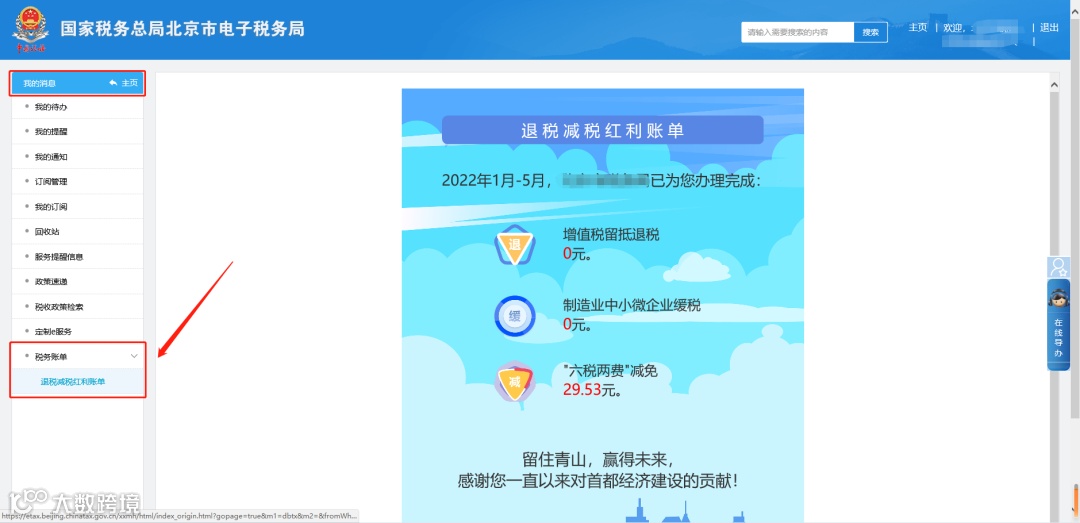Click 退出 to log out
The height and width of the screenshot is (523, 1080).
coord(1049,28)
